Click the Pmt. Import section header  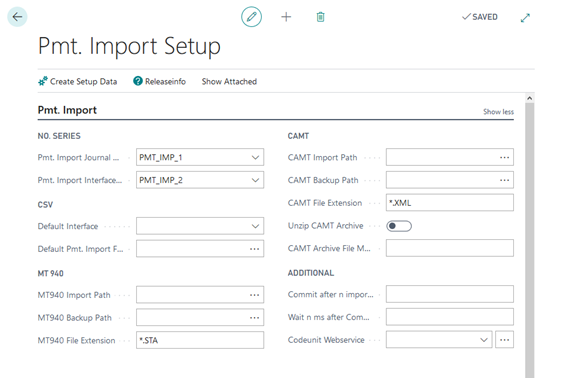click(x=67, y=110)
